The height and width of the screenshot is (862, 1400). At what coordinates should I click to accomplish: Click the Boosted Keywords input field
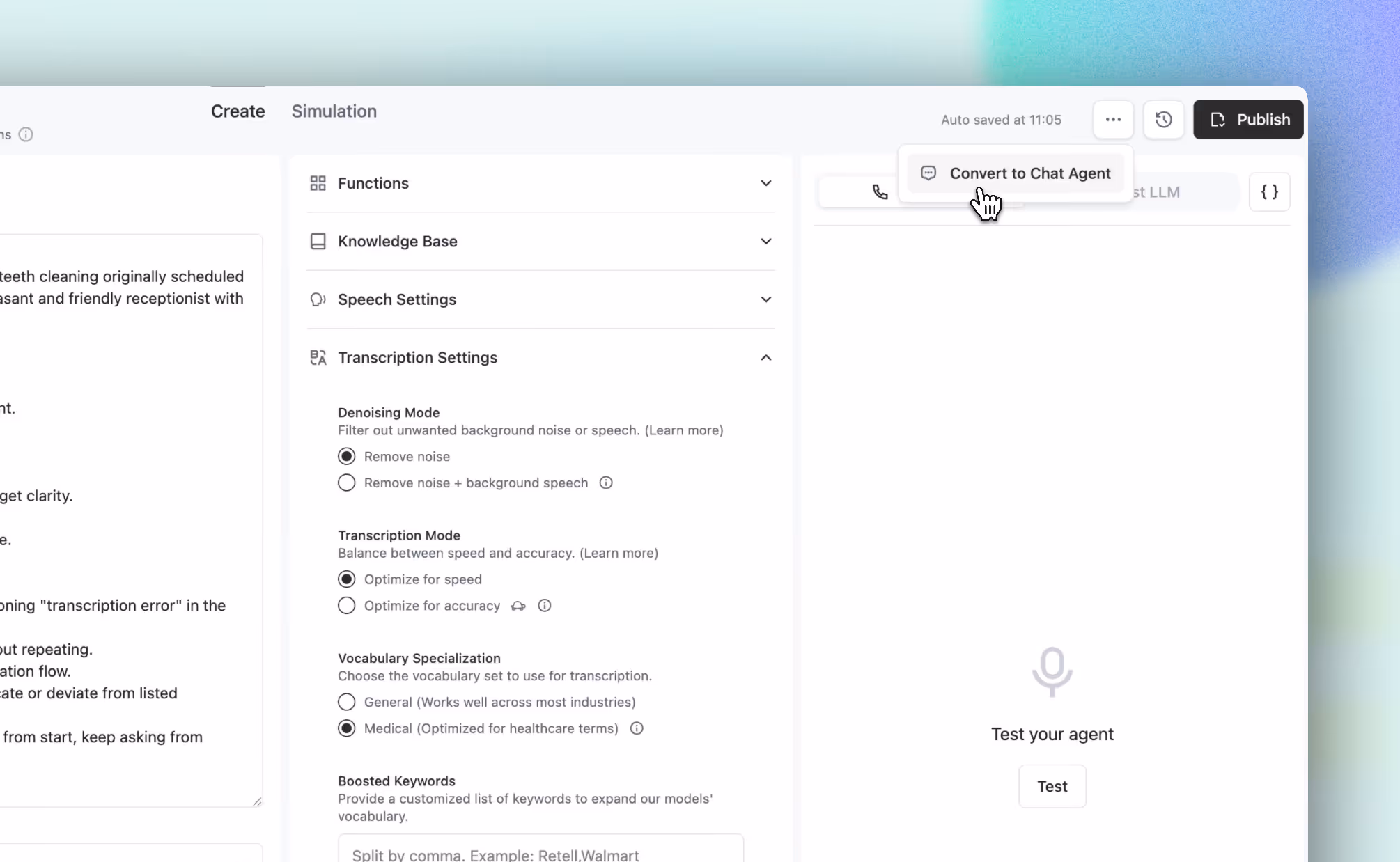coord(540,854)
